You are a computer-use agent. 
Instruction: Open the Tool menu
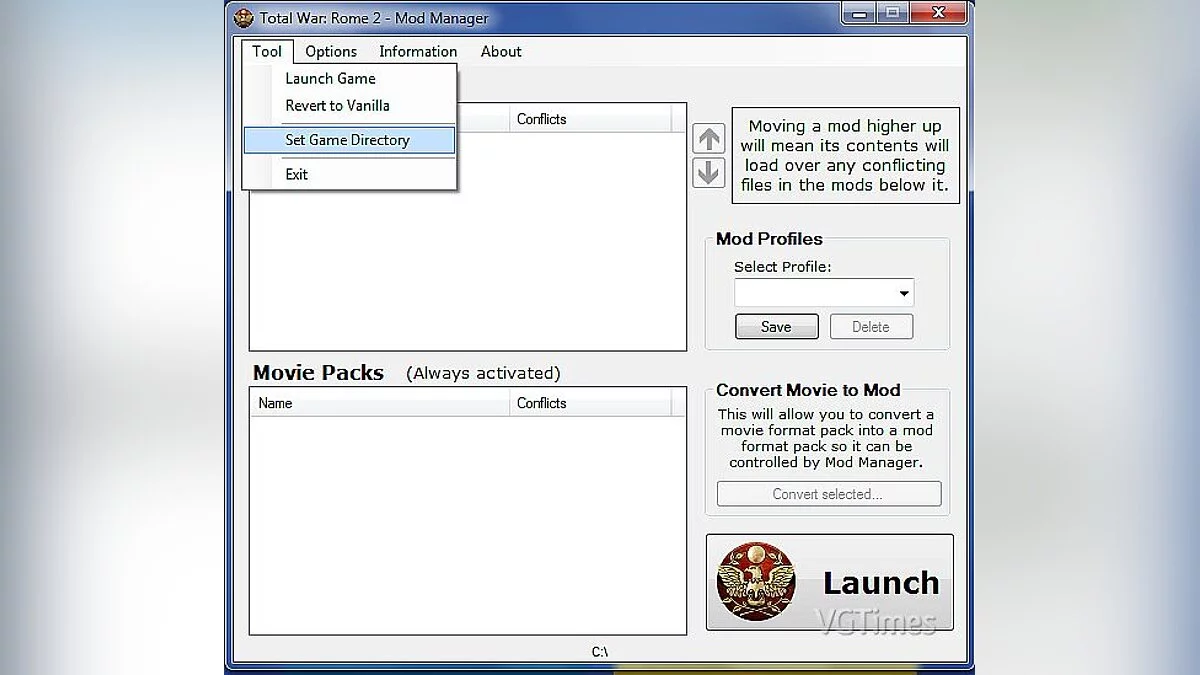(x=267, y=51)
